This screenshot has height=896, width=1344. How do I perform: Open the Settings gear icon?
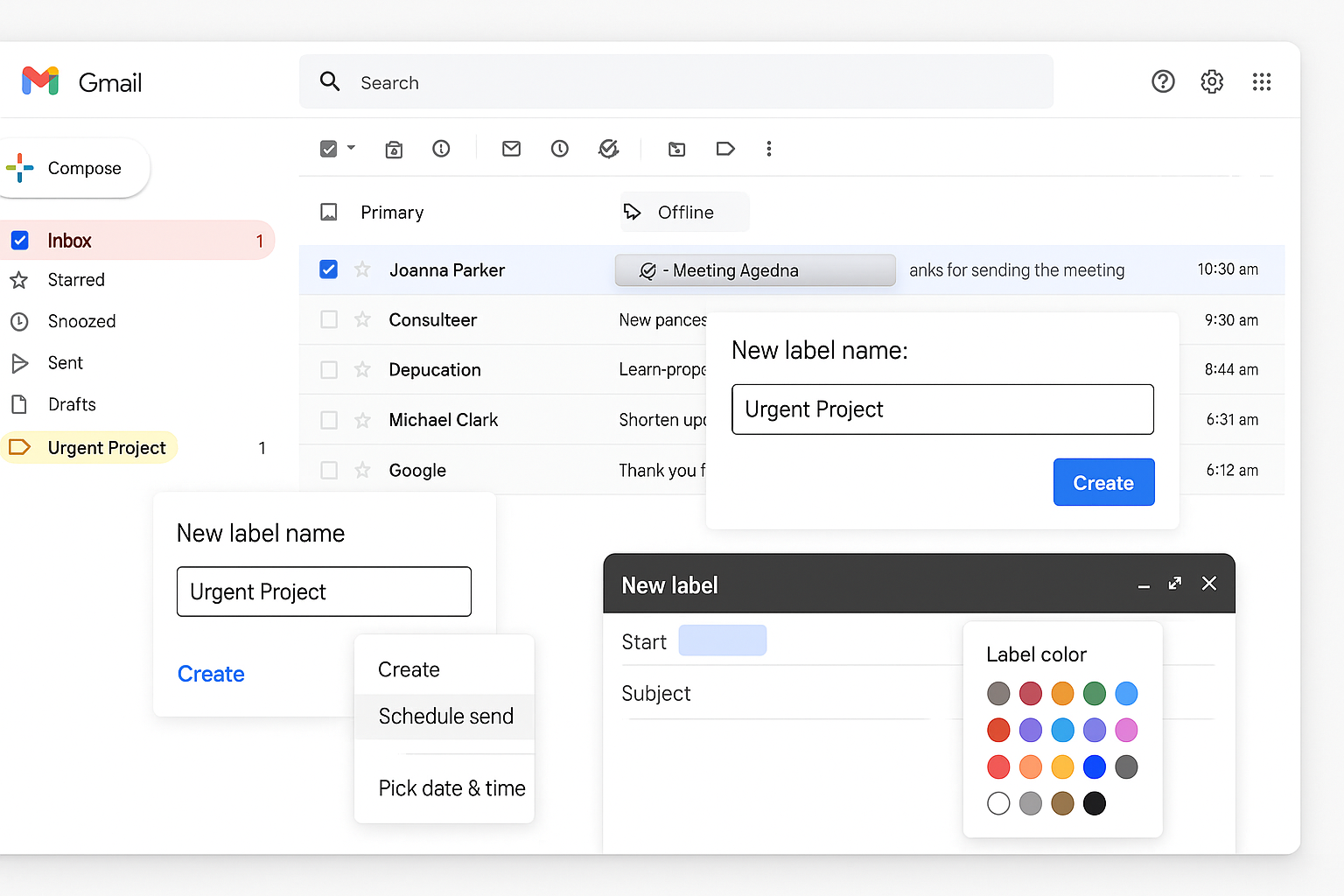[1212, 81]
